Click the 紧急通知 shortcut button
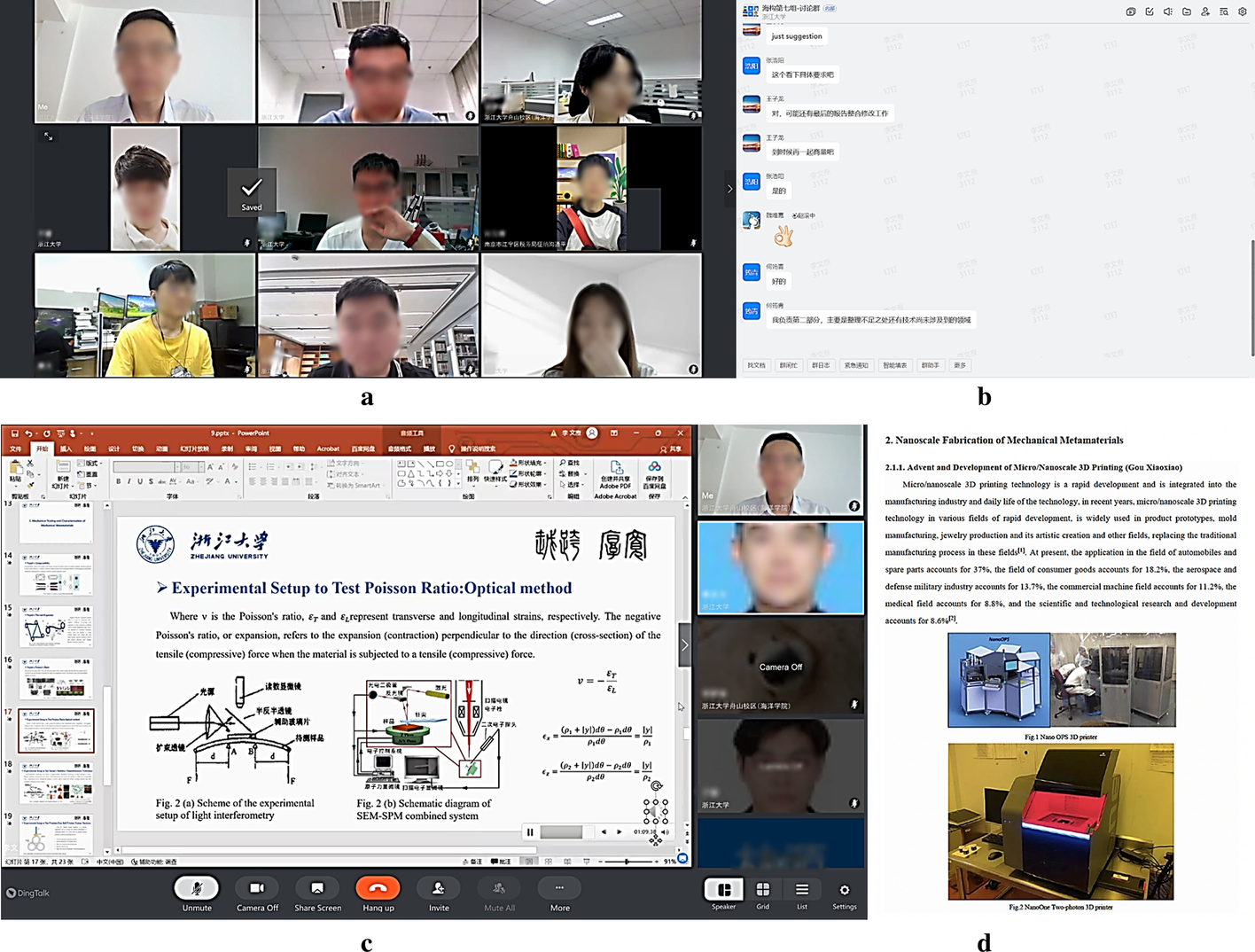Screen dimensions: 1255x952 (x=856, y=365)
